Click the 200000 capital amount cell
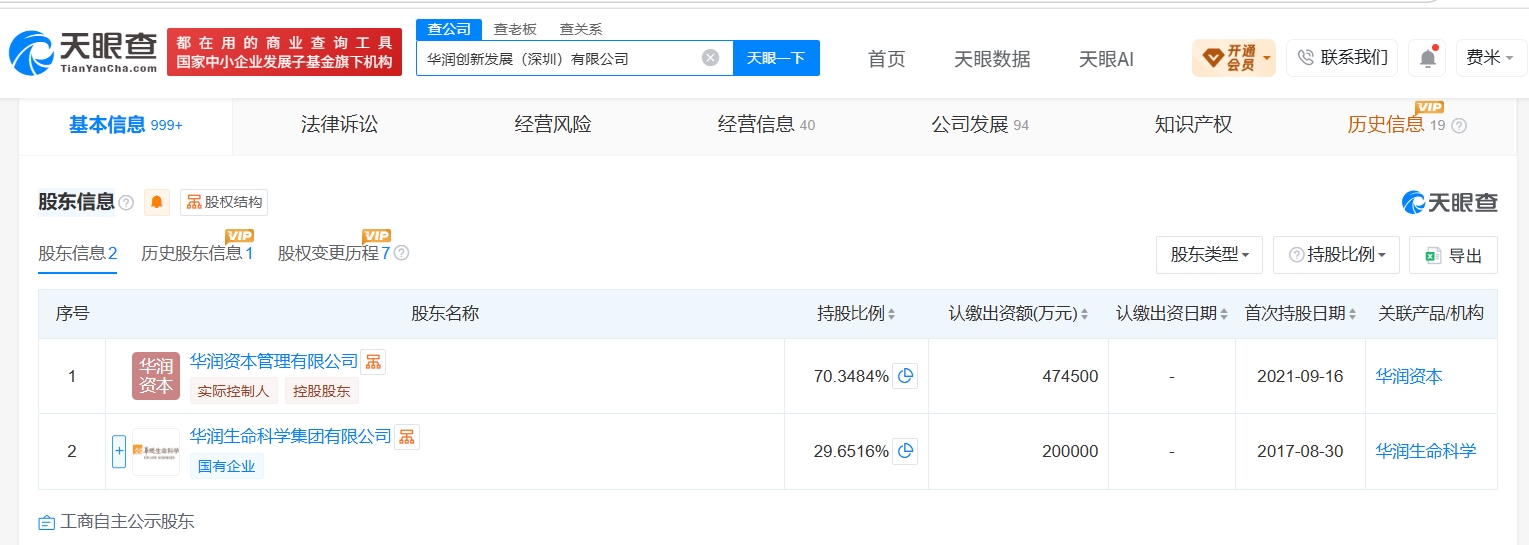1529x545 pixels. [x=1018, y=452]
